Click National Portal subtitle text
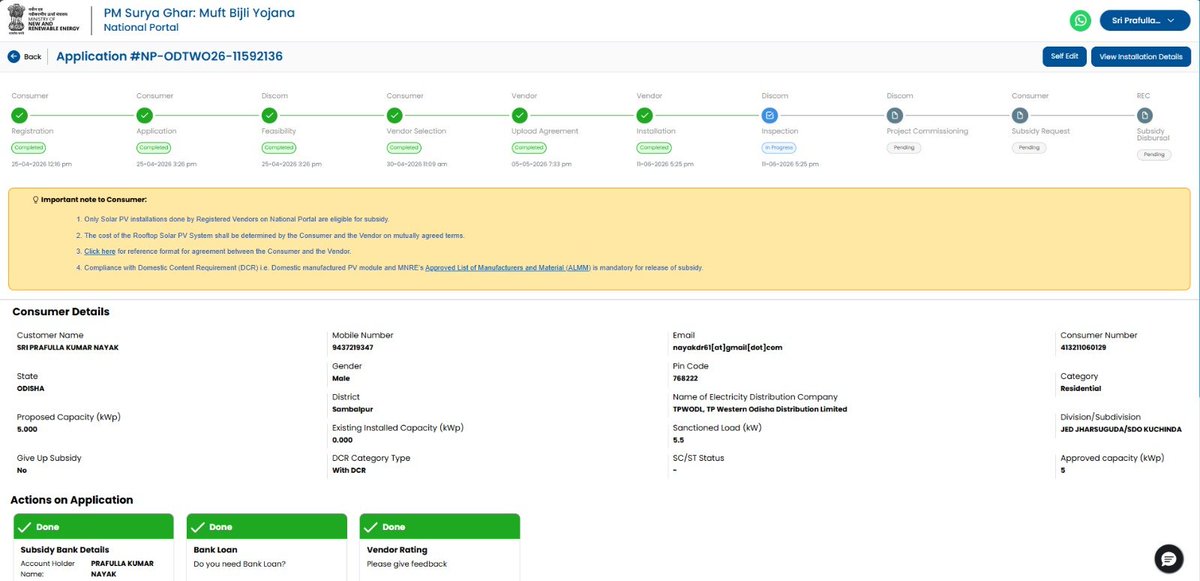1200x581 pixels. click(141, 28)
